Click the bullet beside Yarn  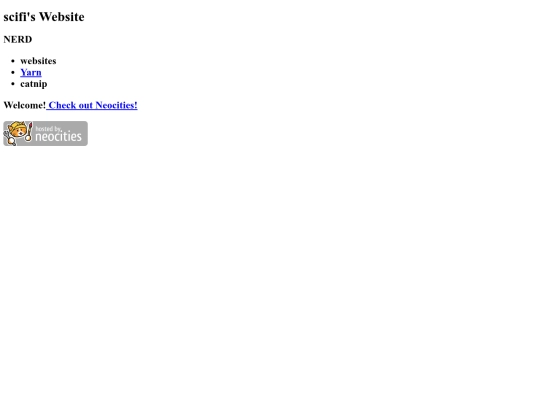[x=13, y=73]
